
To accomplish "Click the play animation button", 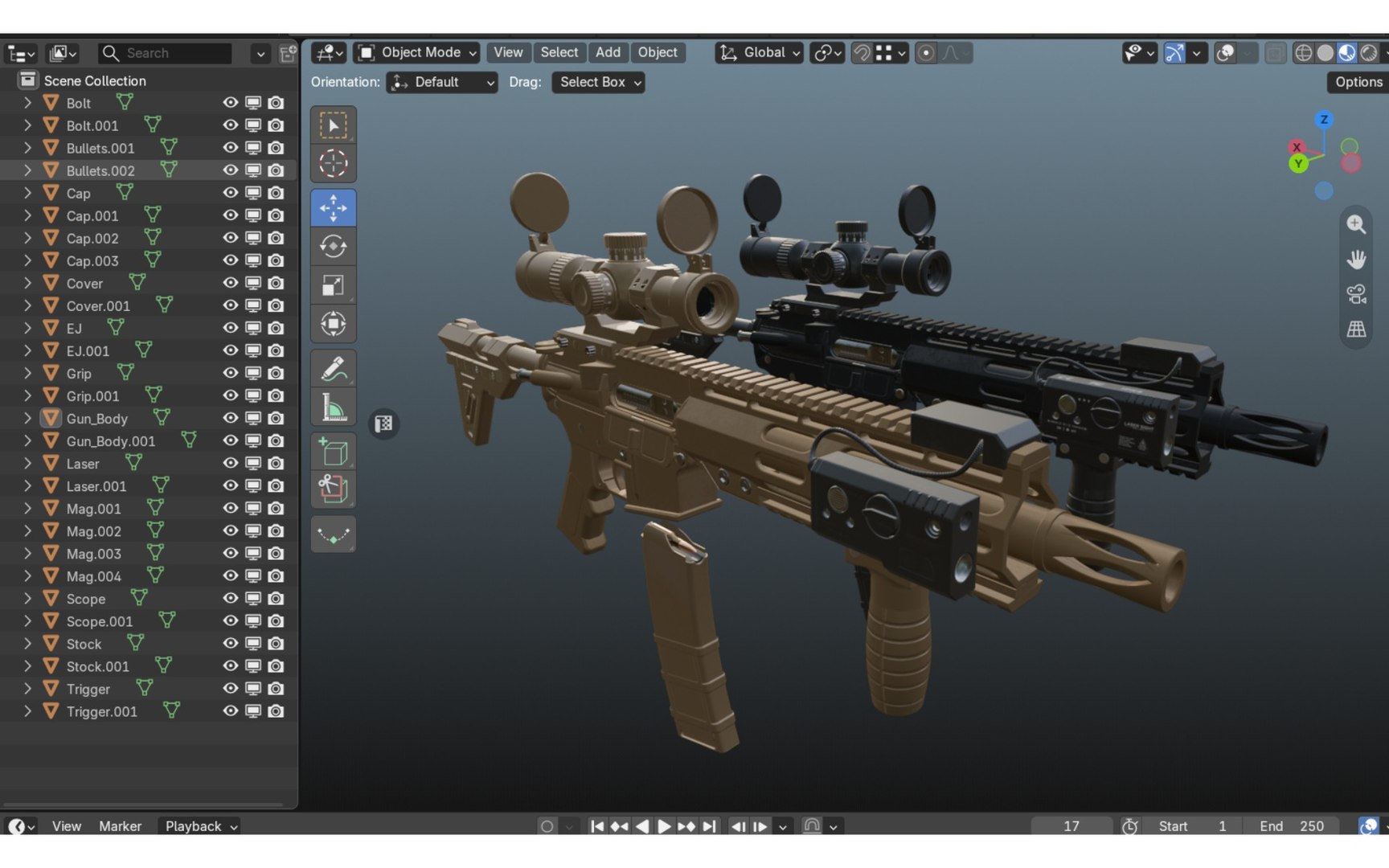I will (664, 826).
